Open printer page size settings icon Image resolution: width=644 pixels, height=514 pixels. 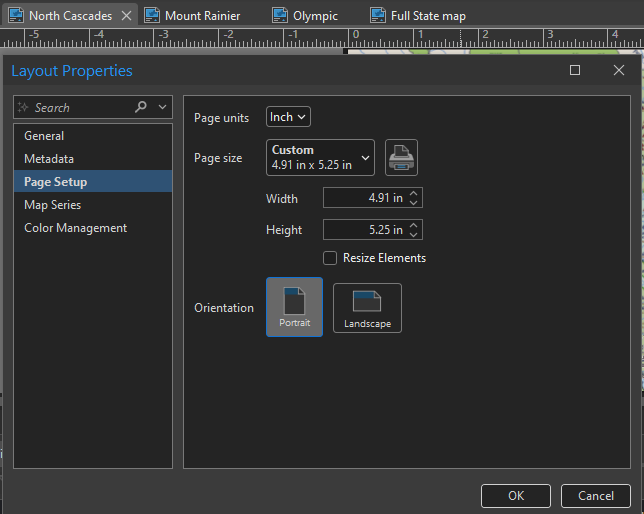[x=401, y=157]
